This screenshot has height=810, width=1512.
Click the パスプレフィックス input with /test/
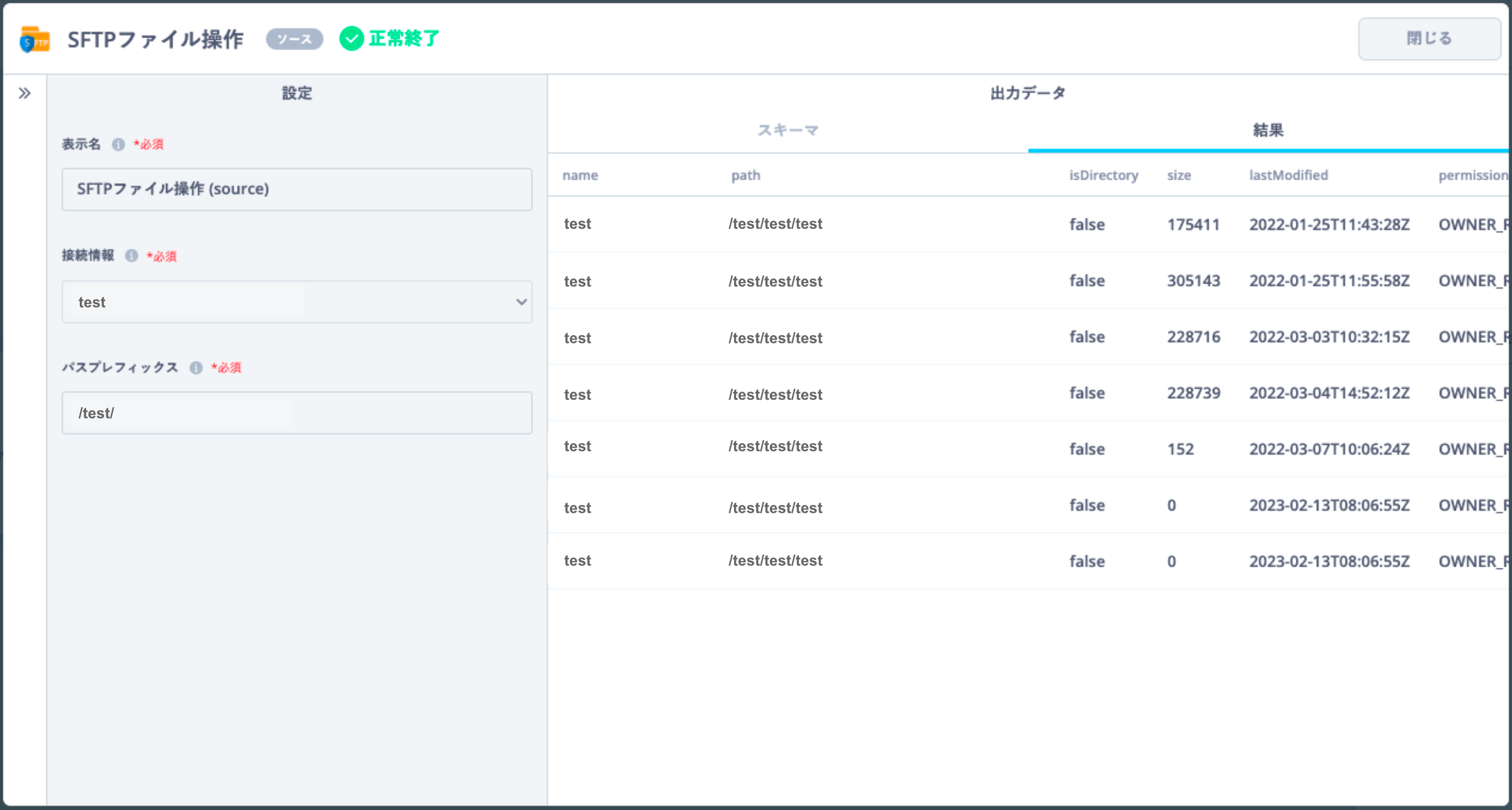coord(297,413)
